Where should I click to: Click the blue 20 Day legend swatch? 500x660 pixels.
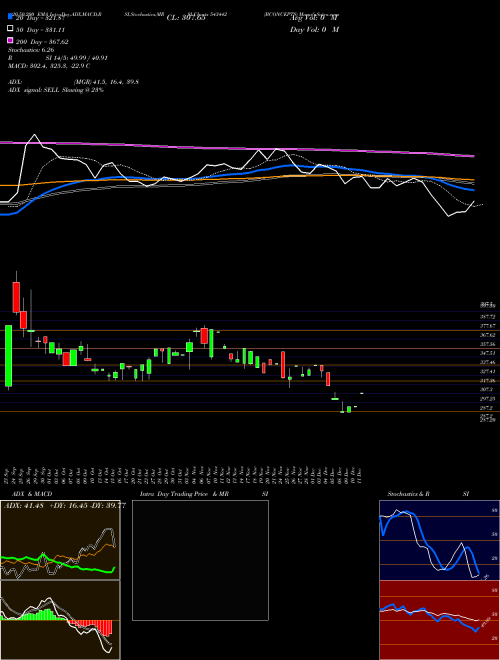(10, 17)
